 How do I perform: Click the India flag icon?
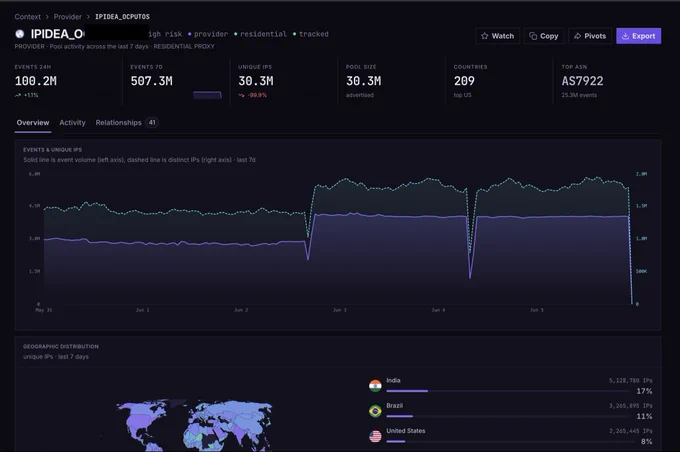click(x=375, y=386)
